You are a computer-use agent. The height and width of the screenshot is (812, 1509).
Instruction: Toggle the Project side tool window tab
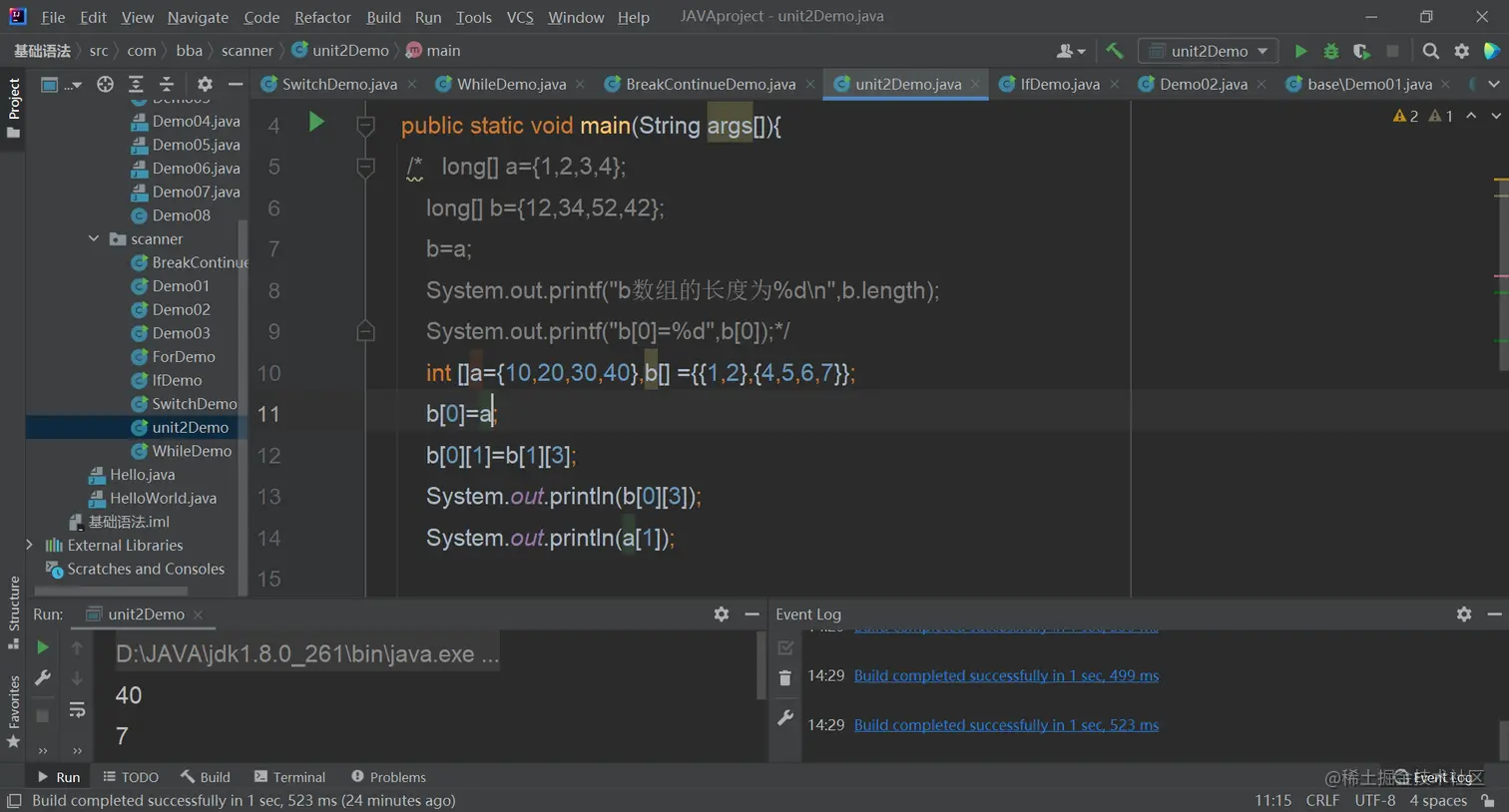[x=13, y=109]
